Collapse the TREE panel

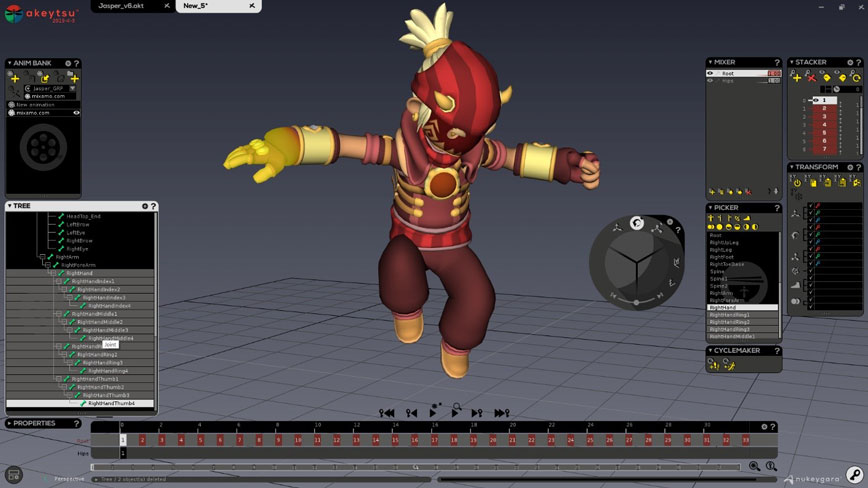pyautogui.click(x=9, y=206)
